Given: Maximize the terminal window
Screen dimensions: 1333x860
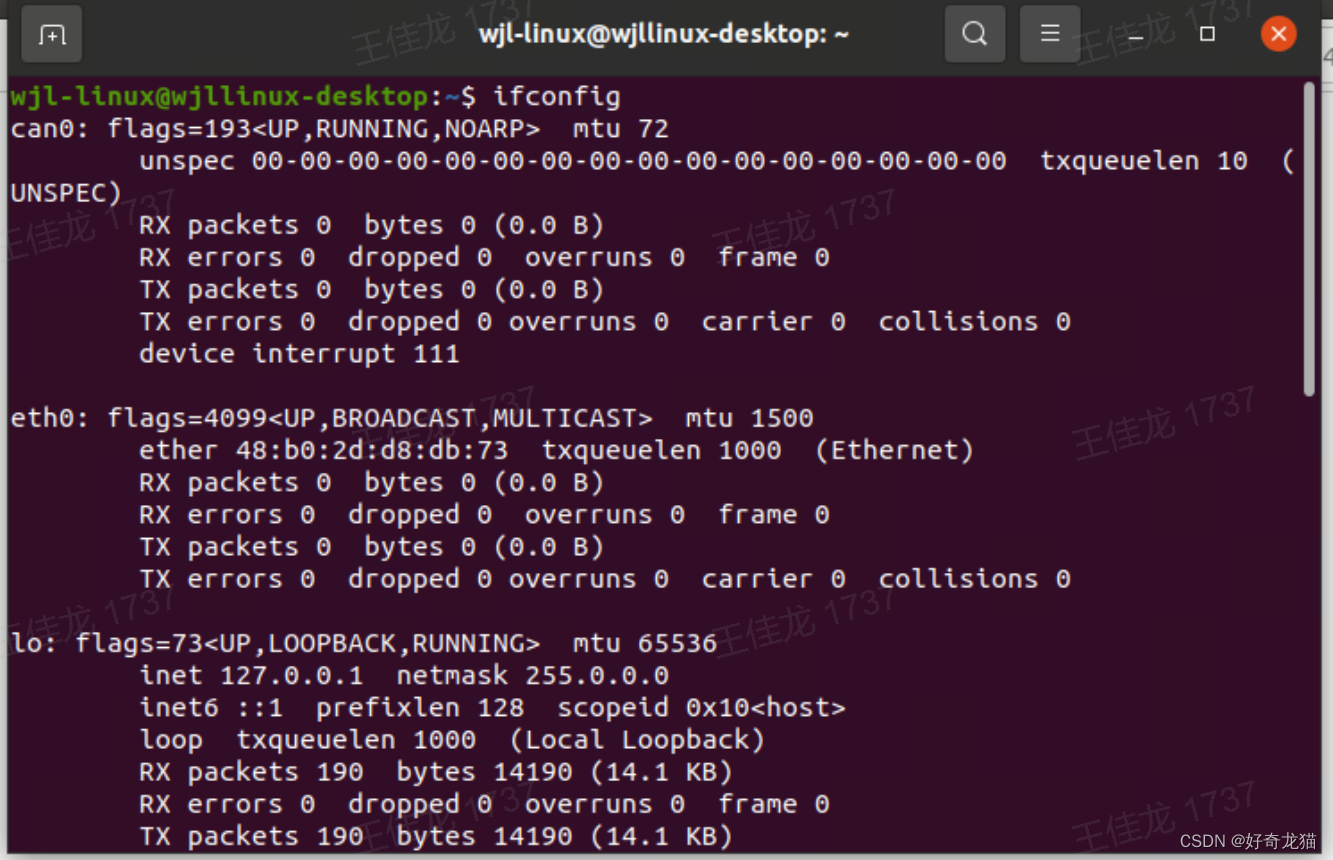Looking at the screenshot, I should coord(1207,34).
